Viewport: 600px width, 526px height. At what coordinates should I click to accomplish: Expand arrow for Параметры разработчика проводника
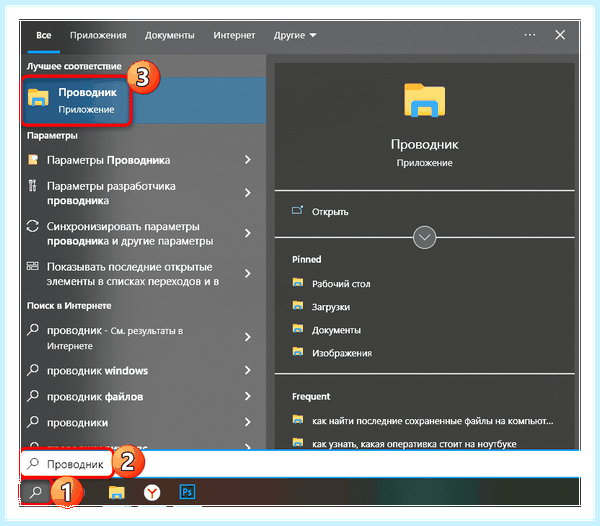tap(248, 192)
